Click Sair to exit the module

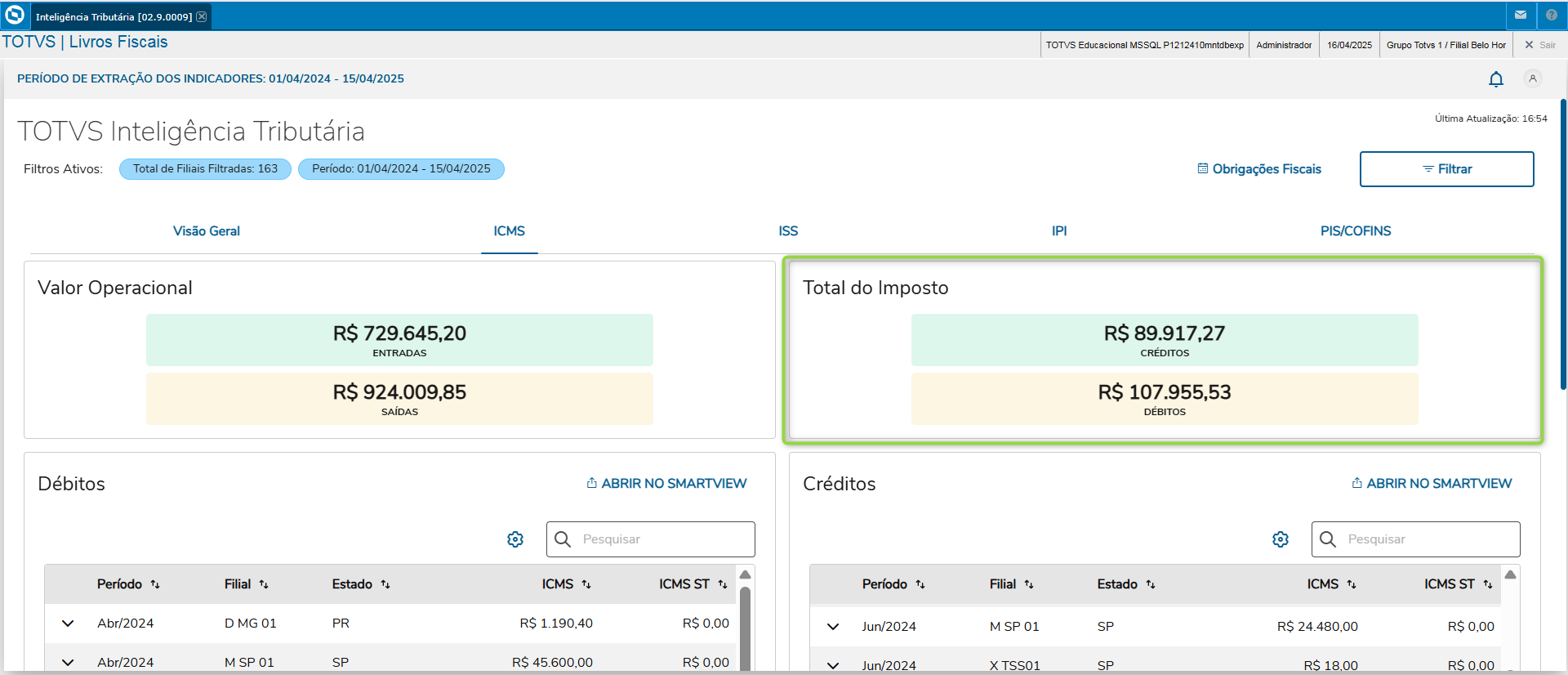[1540, 45]
